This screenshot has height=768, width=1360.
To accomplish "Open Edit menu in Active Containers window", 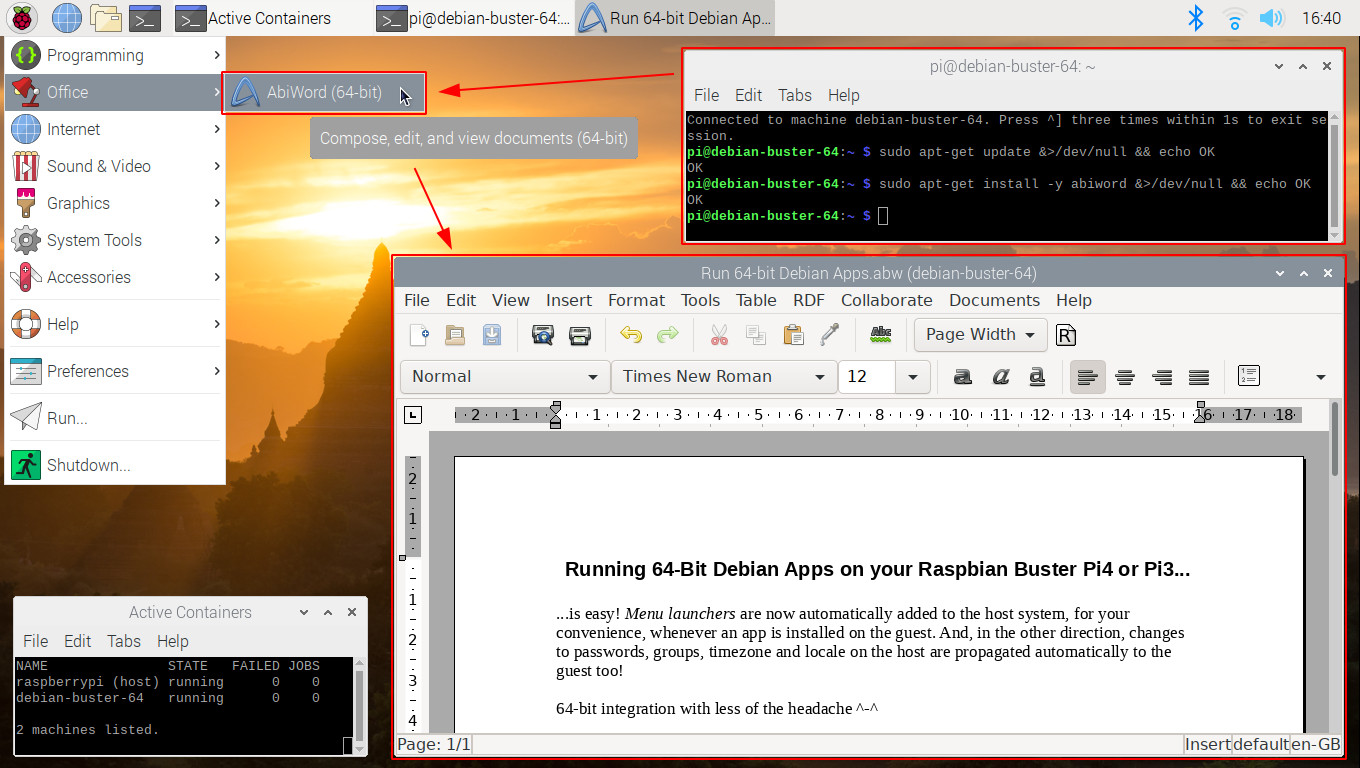I will [x=78, y=641].
